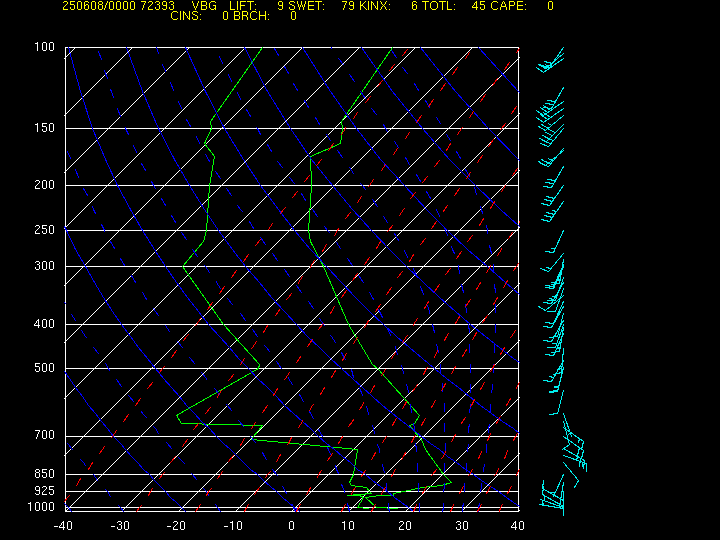Click the 400 pressure level label
The width and height of the screenshot is (720, 540).
[45, 324]
